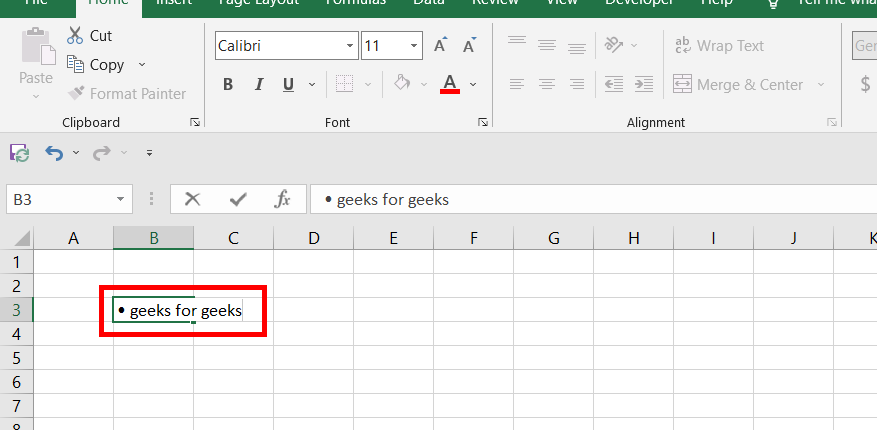The image size is (877, 430).
Task: Open the Paste options dropdown arrow
Action: coord(36,96)
